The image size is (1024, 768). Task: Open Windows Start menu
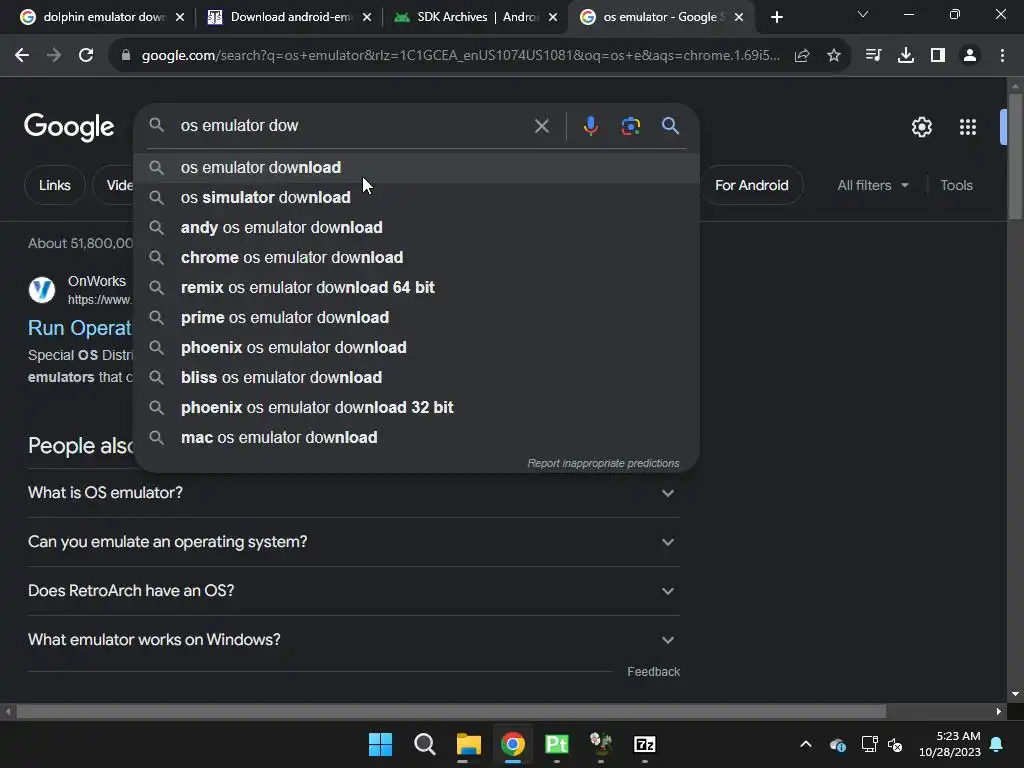pyautogui.click(x=381, y=744)
